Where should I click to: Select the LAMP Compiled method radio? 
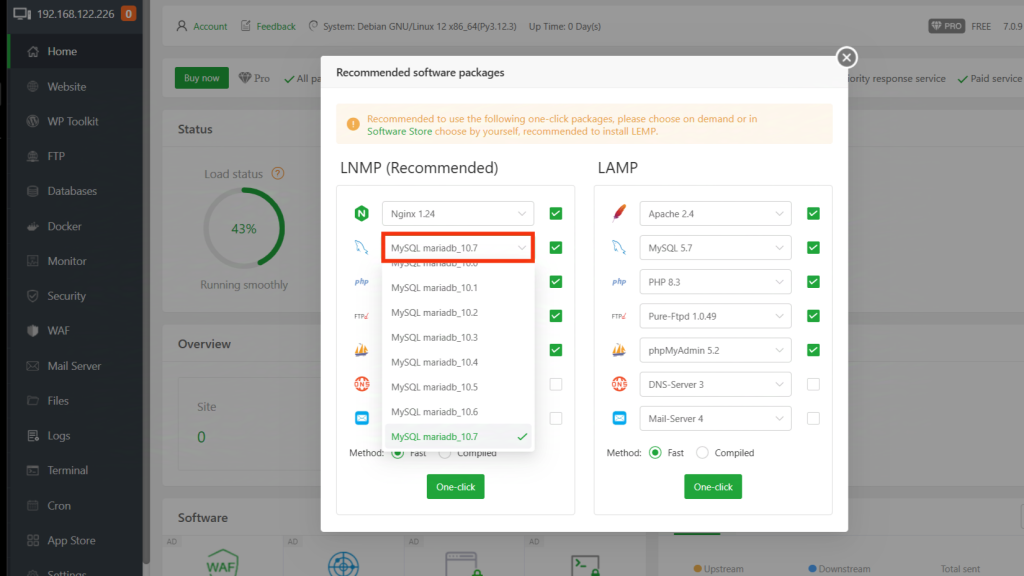[702, 453]
